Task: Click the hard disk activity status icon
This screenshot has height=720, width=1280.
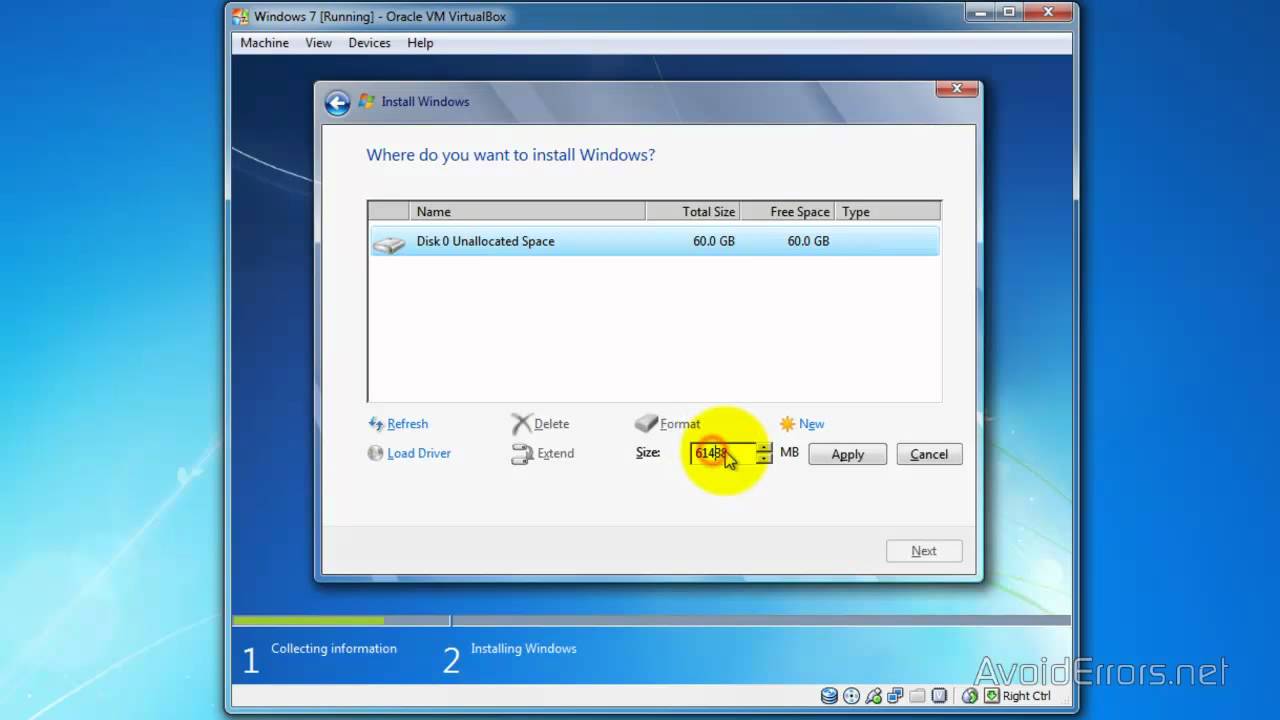Action: pyautogui.click(x=829, y=696)
